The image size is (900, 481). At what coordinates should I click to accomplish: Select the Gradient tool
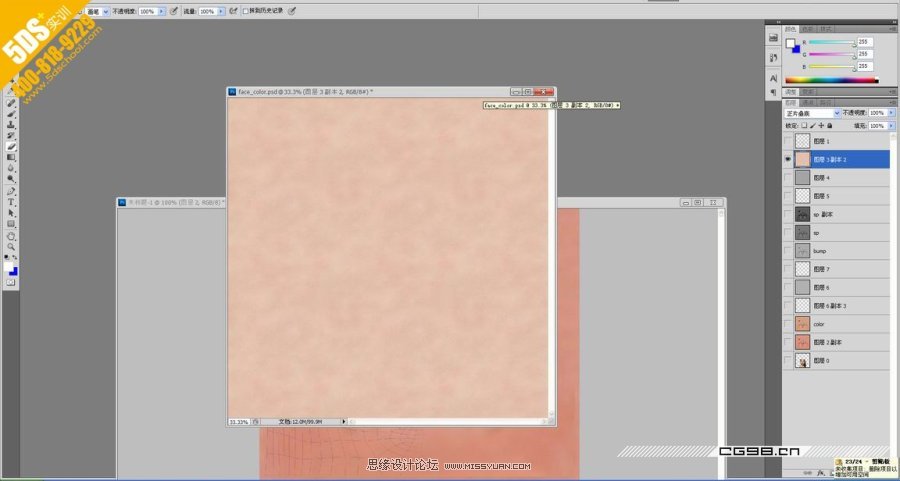(x=11, y=157)
